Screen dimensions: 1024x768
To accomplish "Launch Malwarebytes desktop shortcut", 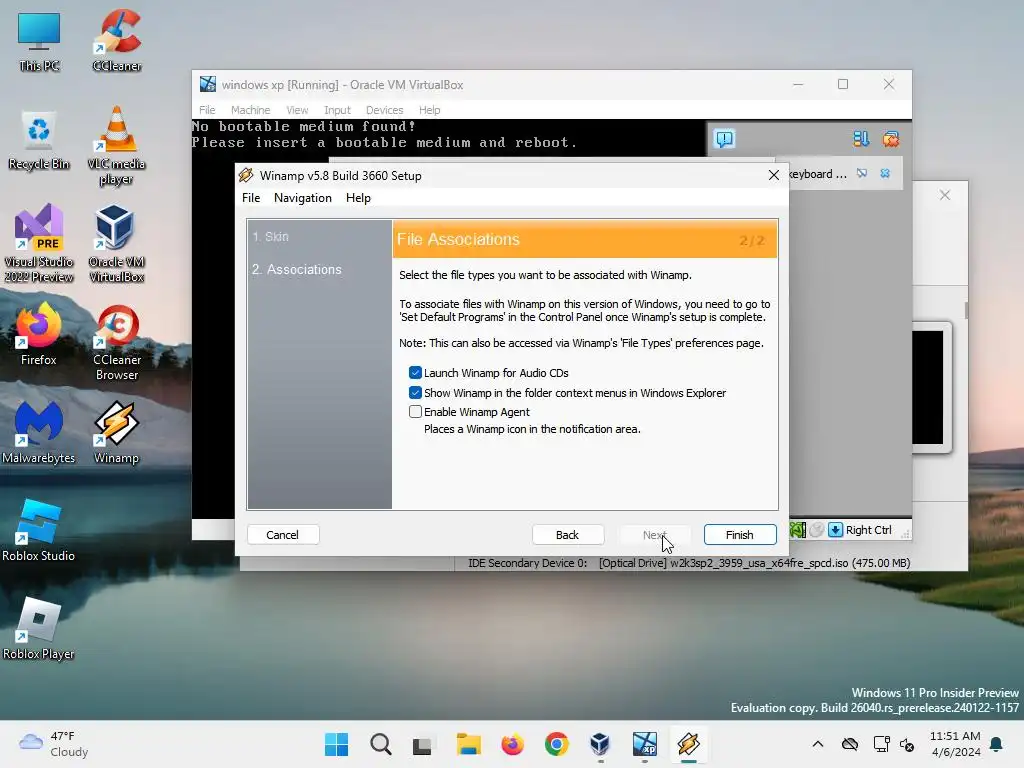I will tap(39, 432).
